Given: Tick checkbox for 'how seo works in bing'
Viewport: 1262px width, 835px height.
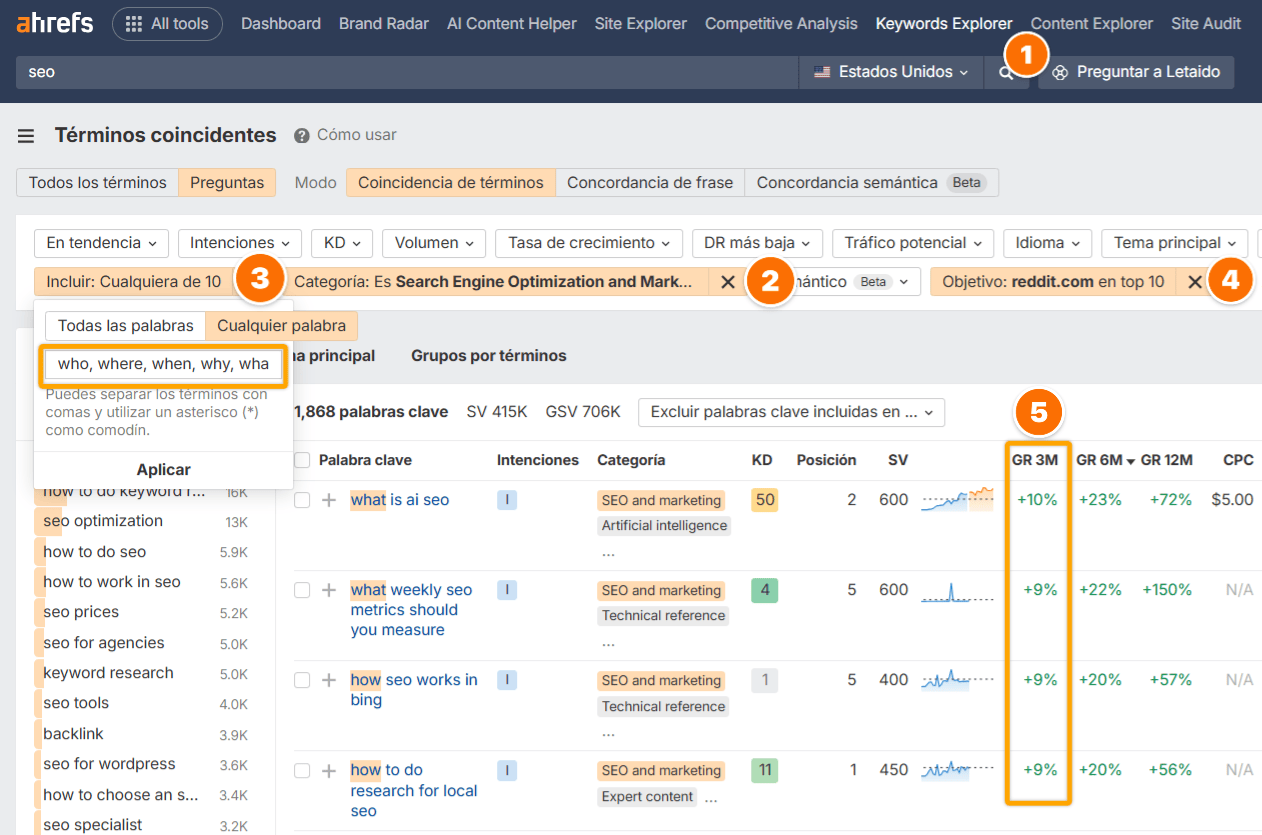Looking at the screenshot, I should [x=302, y=680].
